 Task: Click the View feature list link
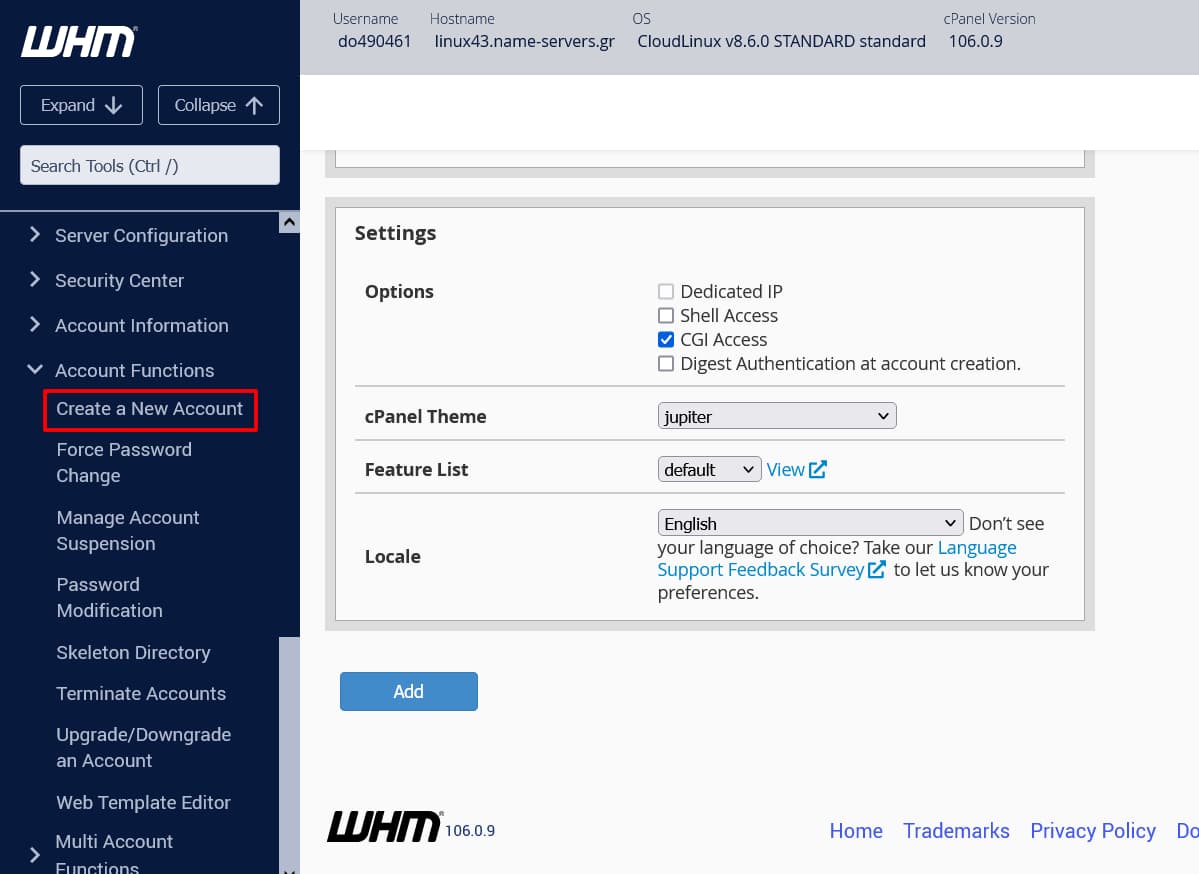(x=785, y=469)
